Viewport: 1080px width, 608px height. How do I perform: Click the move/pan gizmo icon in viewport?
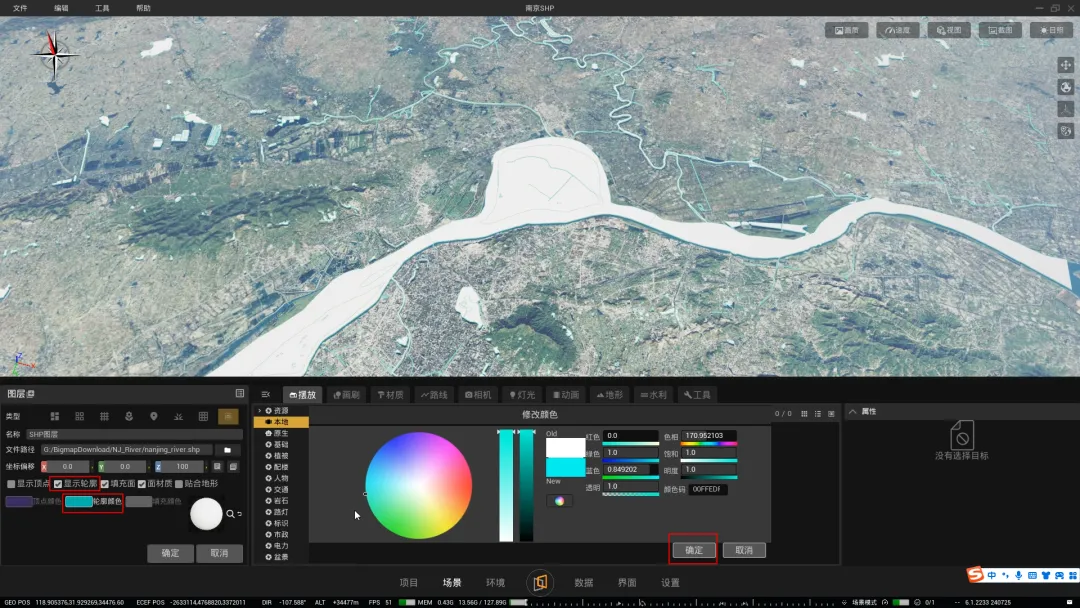tap(1065, 65)
